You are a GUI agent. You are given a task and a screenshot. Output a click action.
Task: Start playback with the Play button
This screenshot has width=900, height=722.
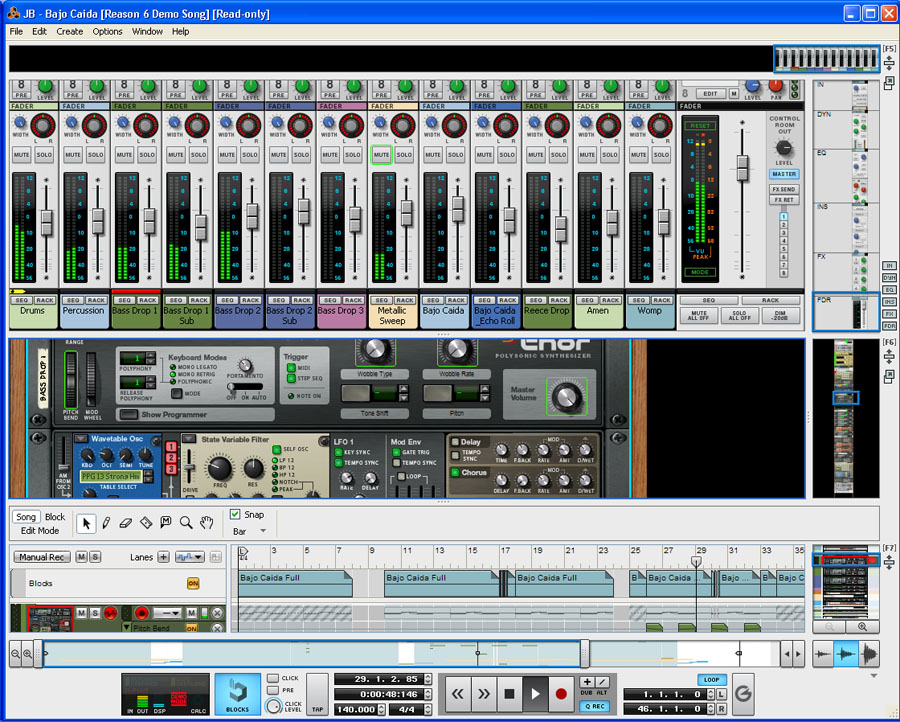535,694
